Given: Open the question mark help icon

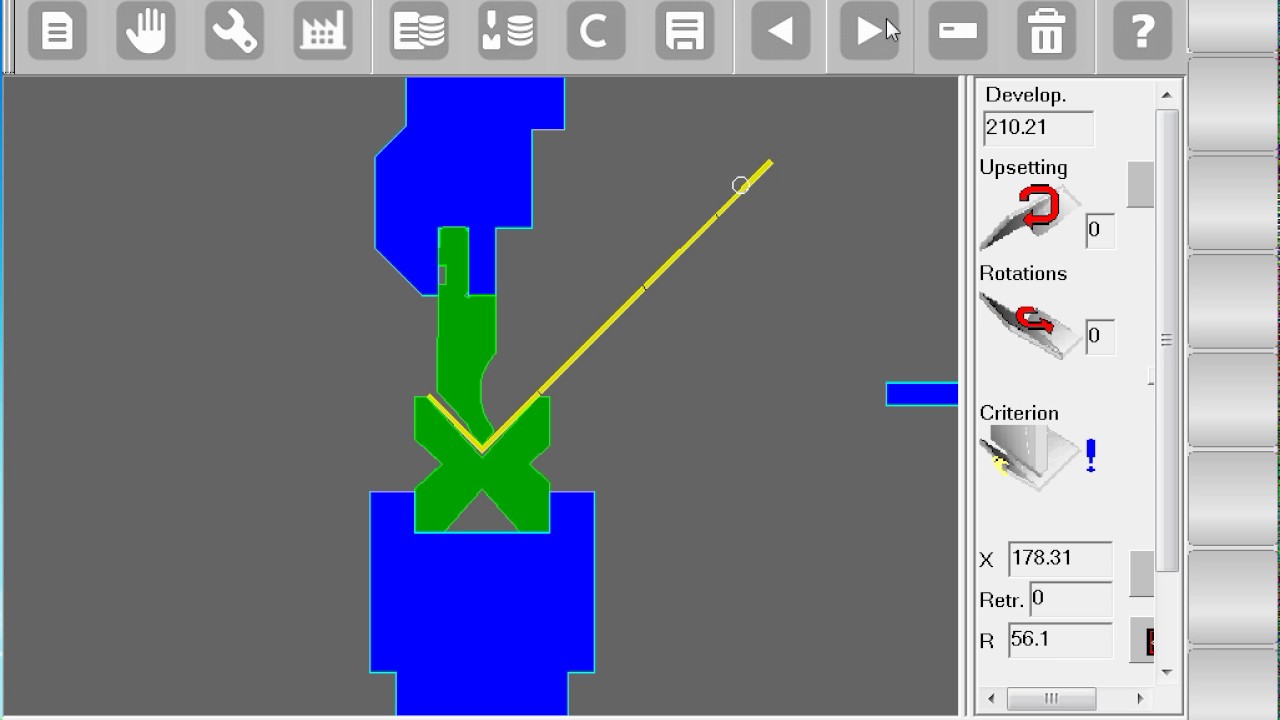Looking at the screenshot, I should click(x=1143, y=31).
